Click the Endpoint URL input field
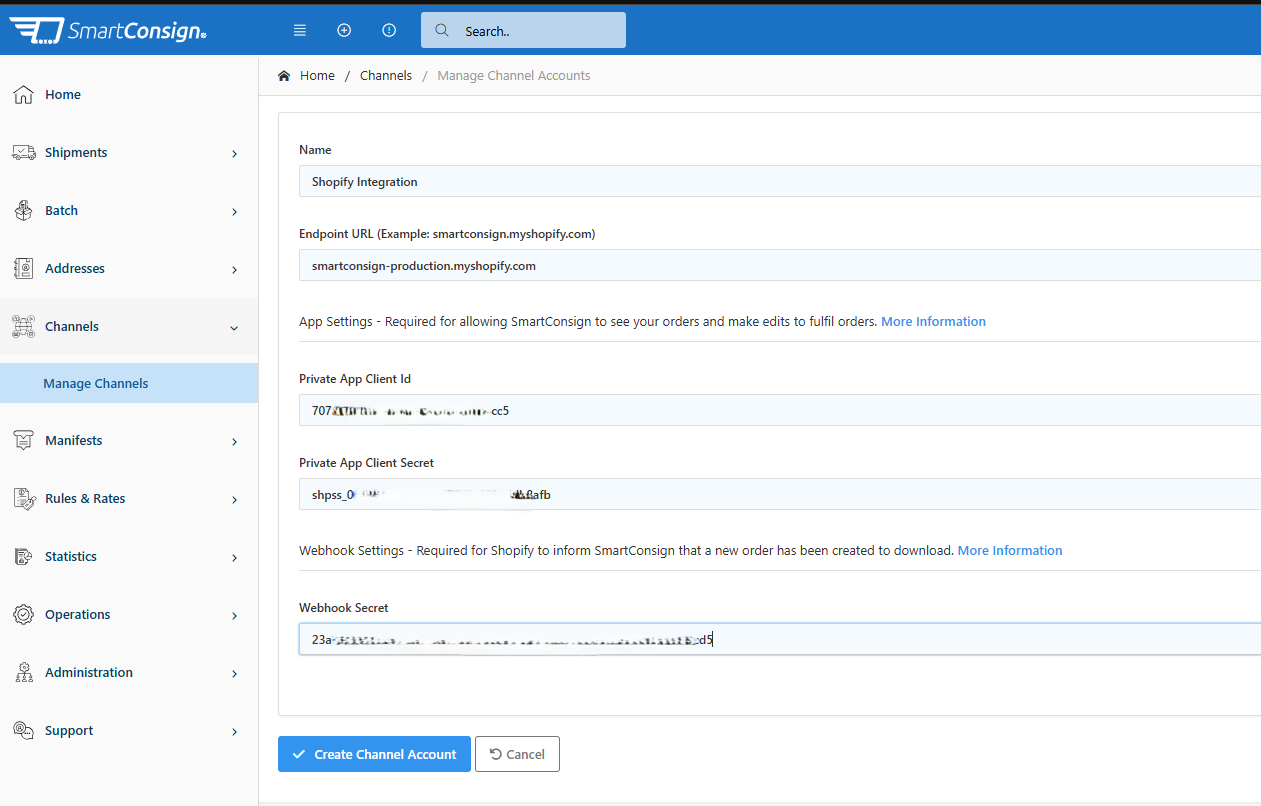This screenshot has width=1261, height=806. click(x=780, y=265)
